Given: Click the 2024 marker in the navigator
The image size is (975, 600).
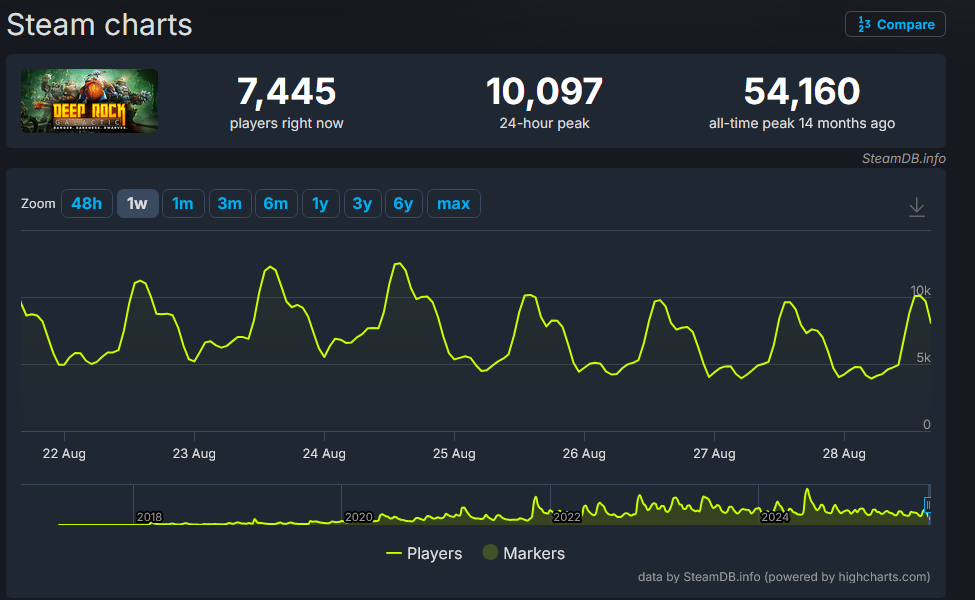Looking at the screenshot, I should tap(775, 517).
